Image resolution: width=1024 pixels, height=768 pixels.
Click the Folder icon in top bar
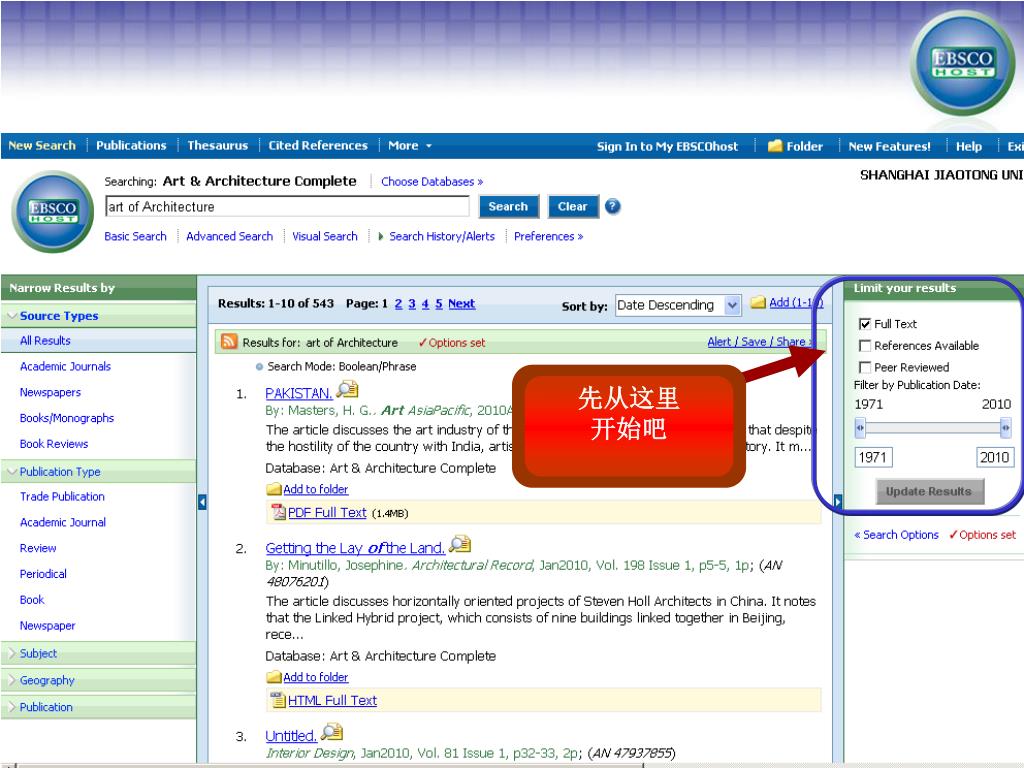point(775,146)
